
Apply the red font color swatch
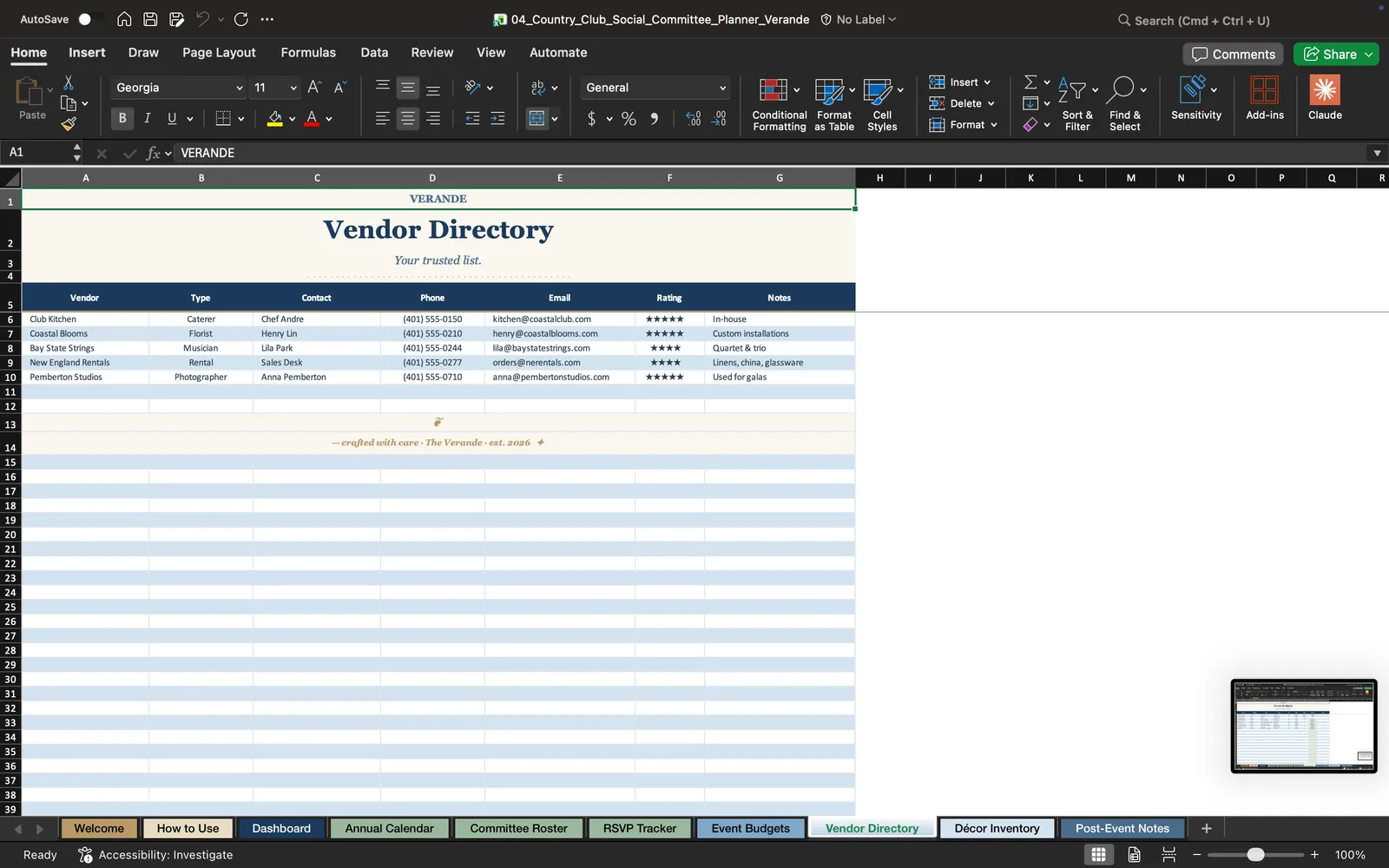[312, 118]
